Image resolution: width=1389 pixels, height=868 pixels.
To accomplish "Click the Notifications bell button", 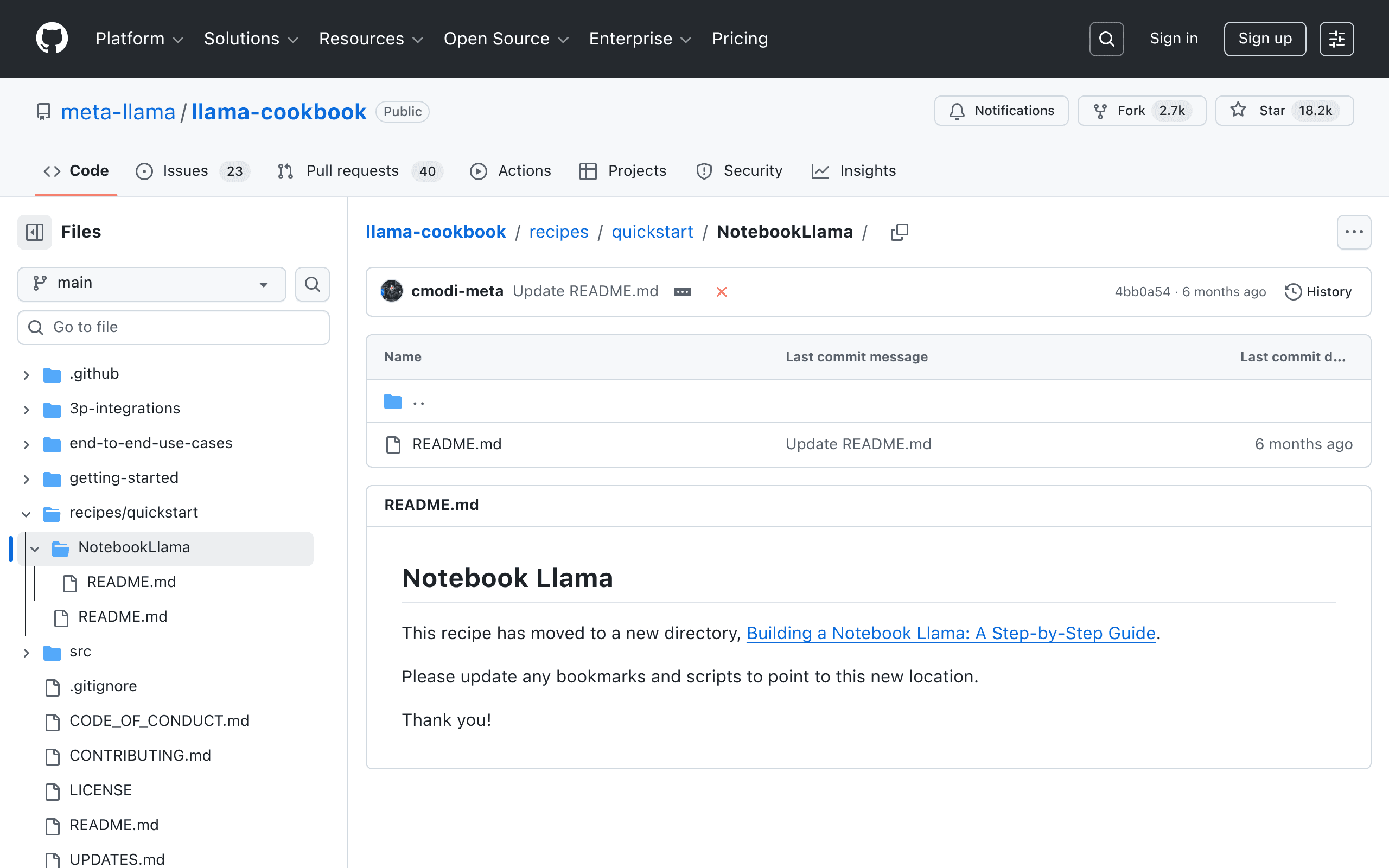I will (x=1001, y=111).
